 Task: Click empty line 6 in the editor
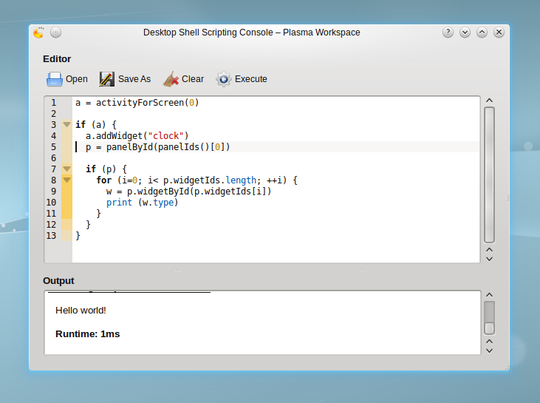point(276,158)
